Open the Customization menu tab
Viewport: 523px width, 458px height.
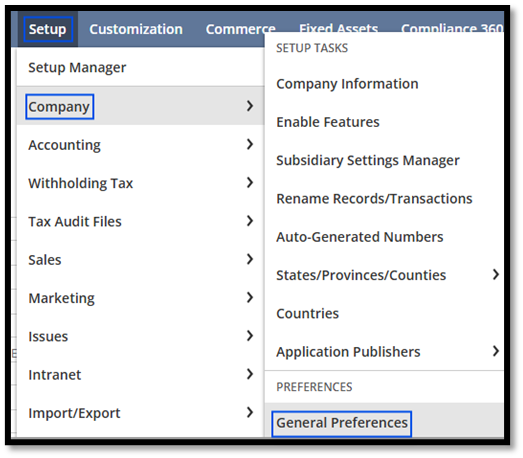pos(136,29)
